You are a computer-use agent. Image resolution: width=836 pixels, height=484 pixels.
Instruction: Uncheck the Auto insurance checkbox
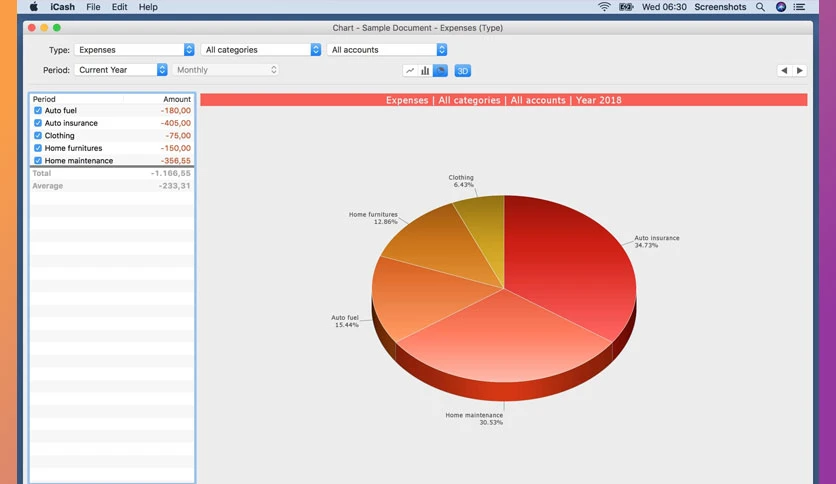pos(38,123)
